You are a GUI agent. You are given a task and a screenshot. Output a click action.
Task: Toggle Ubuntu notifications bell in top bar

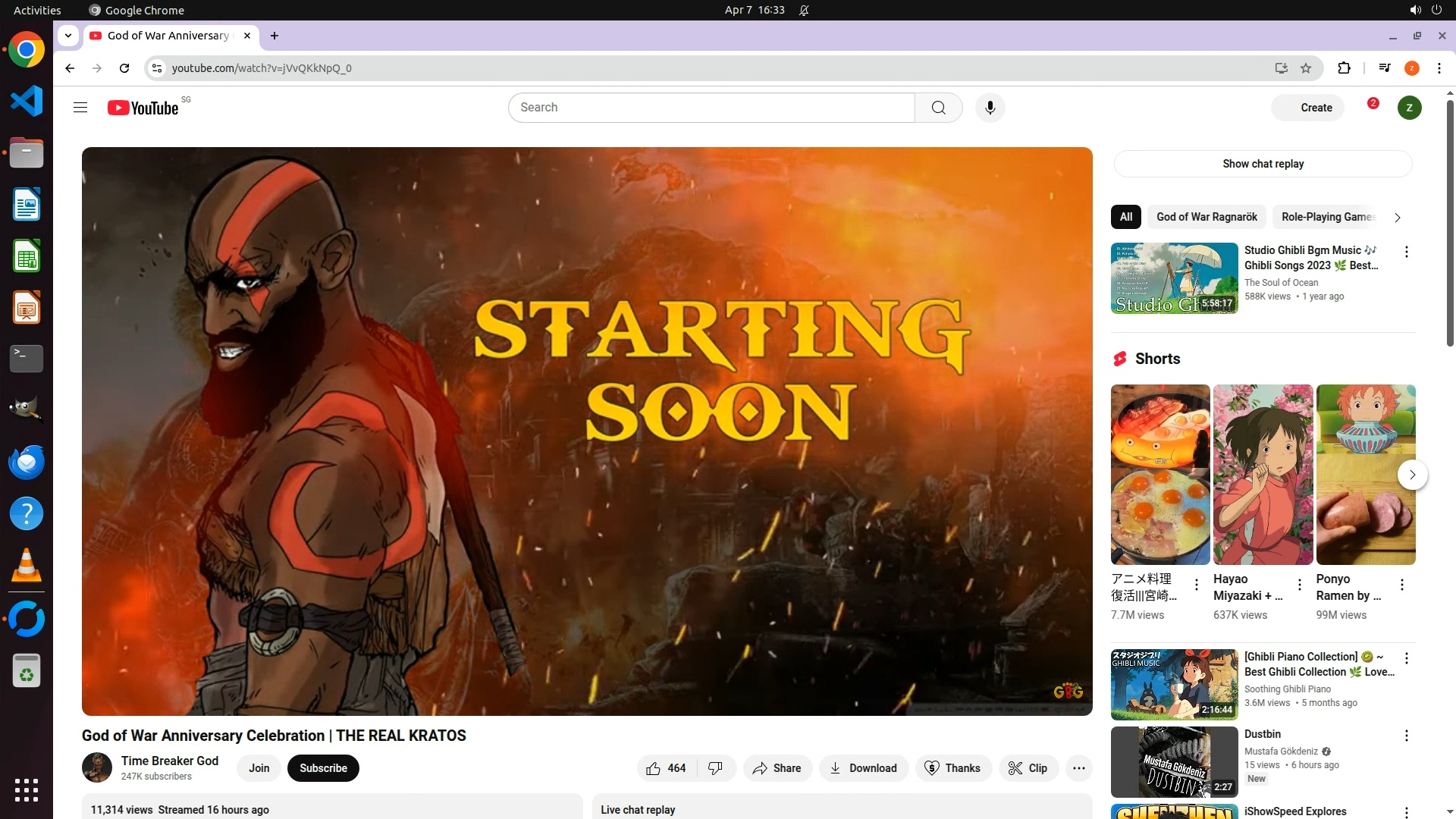click(804, 10)
